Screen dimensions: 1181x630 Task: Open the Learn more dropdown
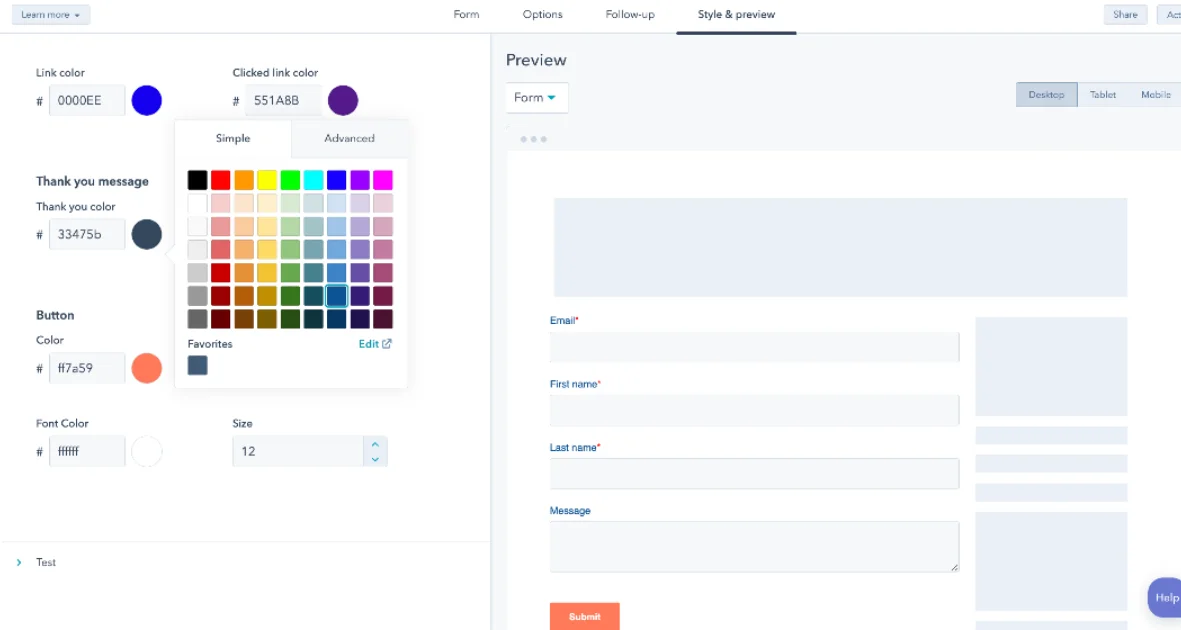click(x=50, y=14)
